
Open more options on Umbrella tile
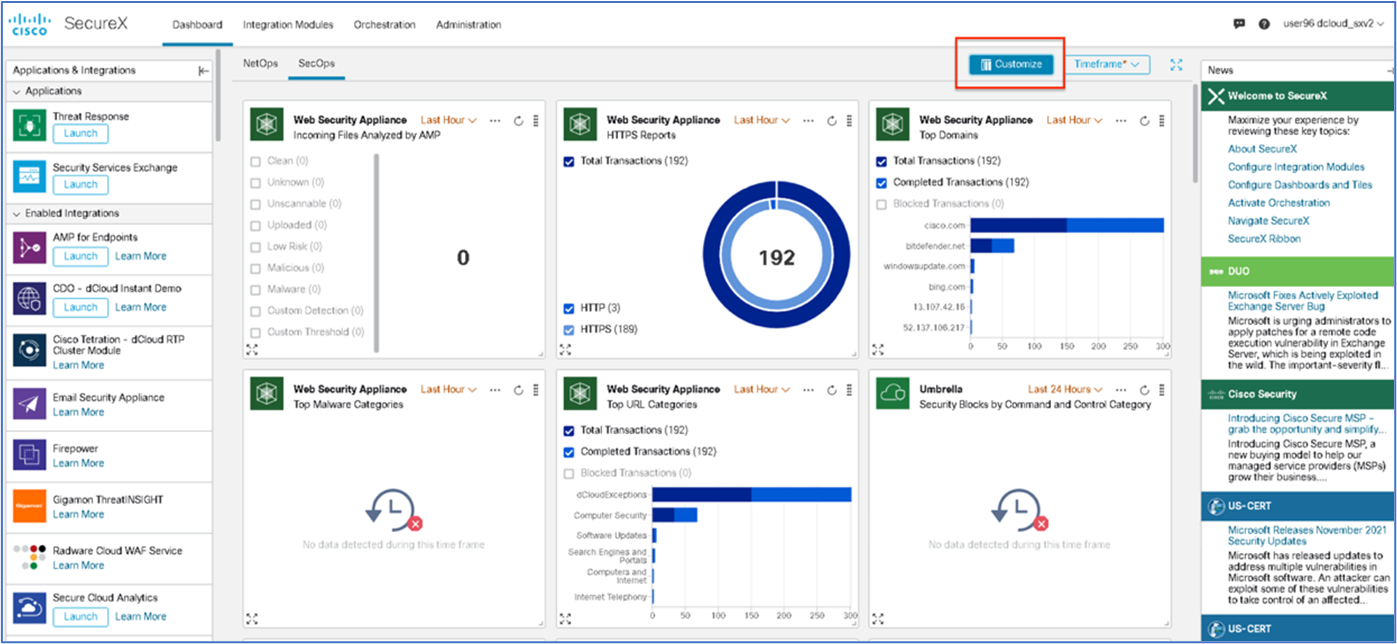click(1122, 390)
